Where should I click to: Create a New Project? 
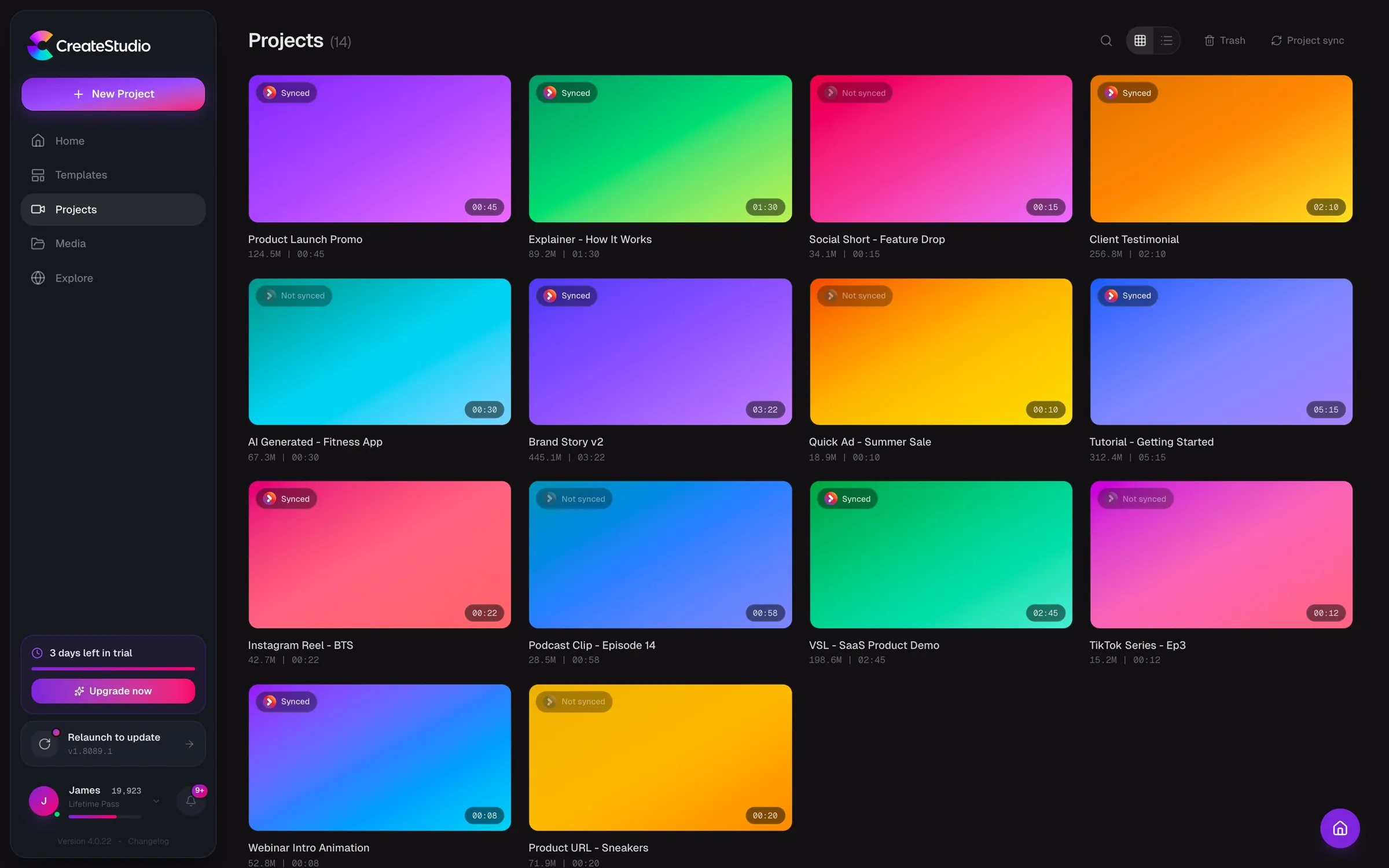[113, 94]
